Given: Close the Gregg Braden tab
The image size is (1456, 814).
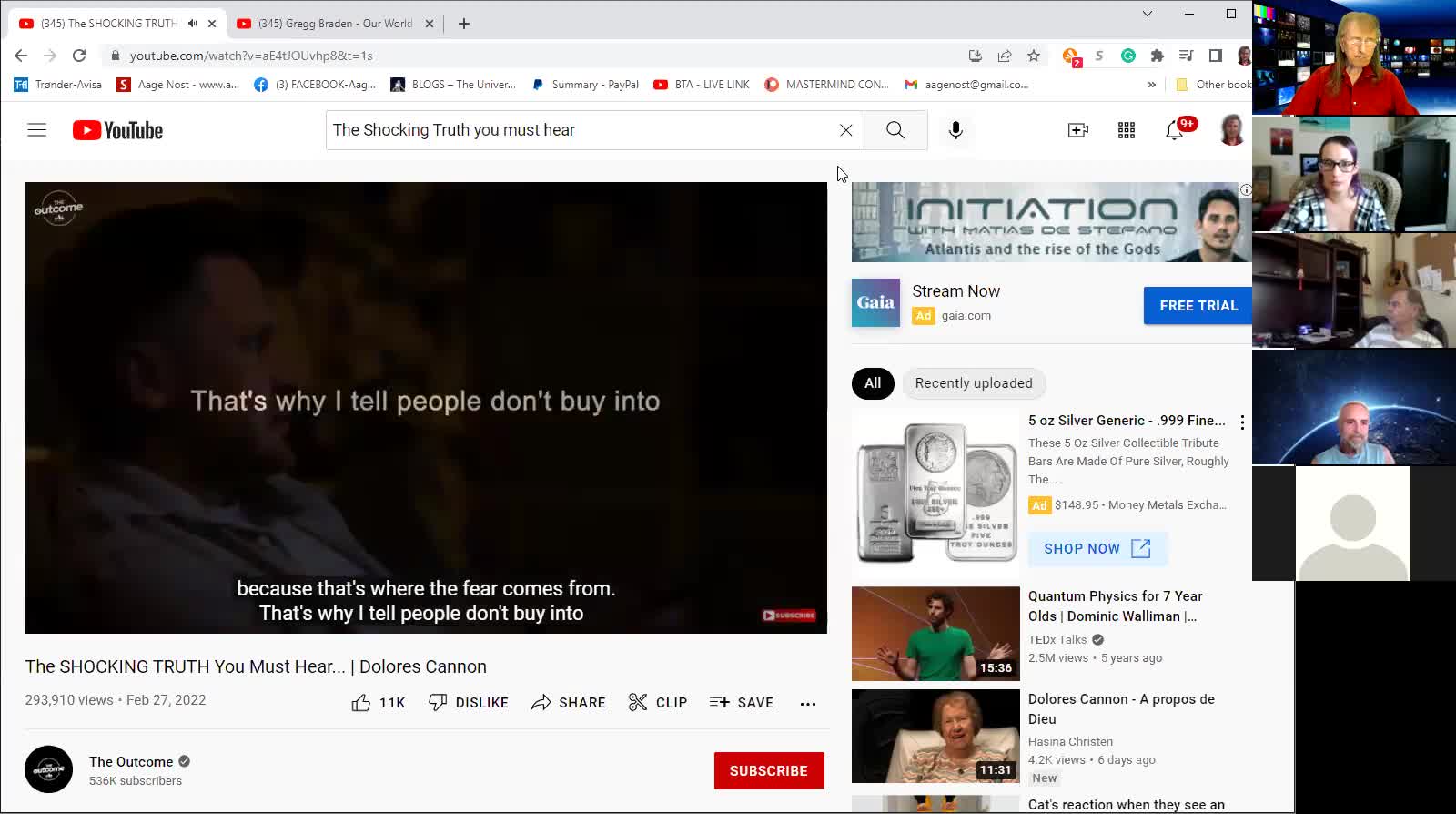Looking at the screenshot, I should coord(430,24).
